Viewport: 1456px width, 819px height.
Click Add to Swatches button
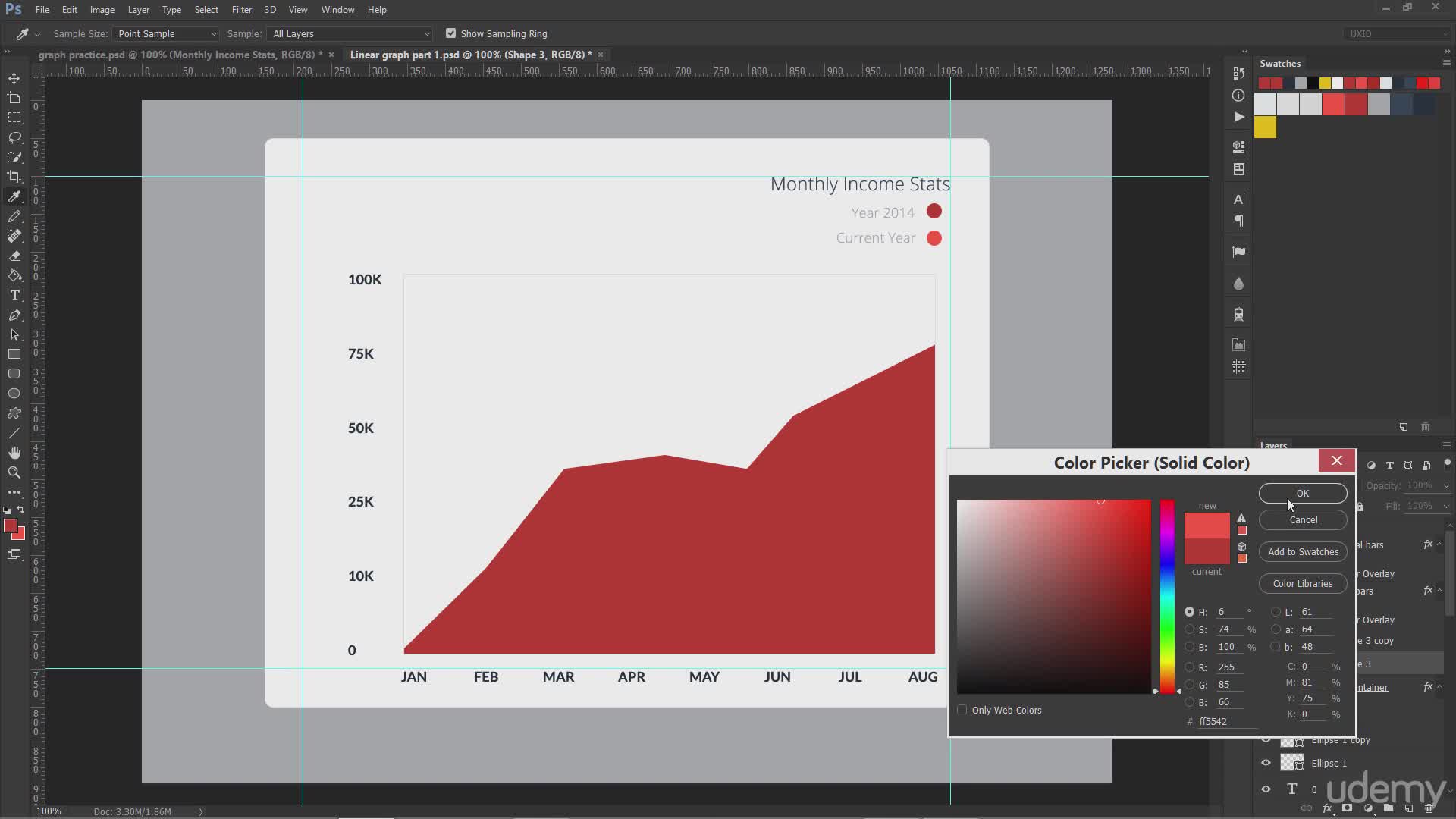pyautogui.click(x=1303, y=551)
